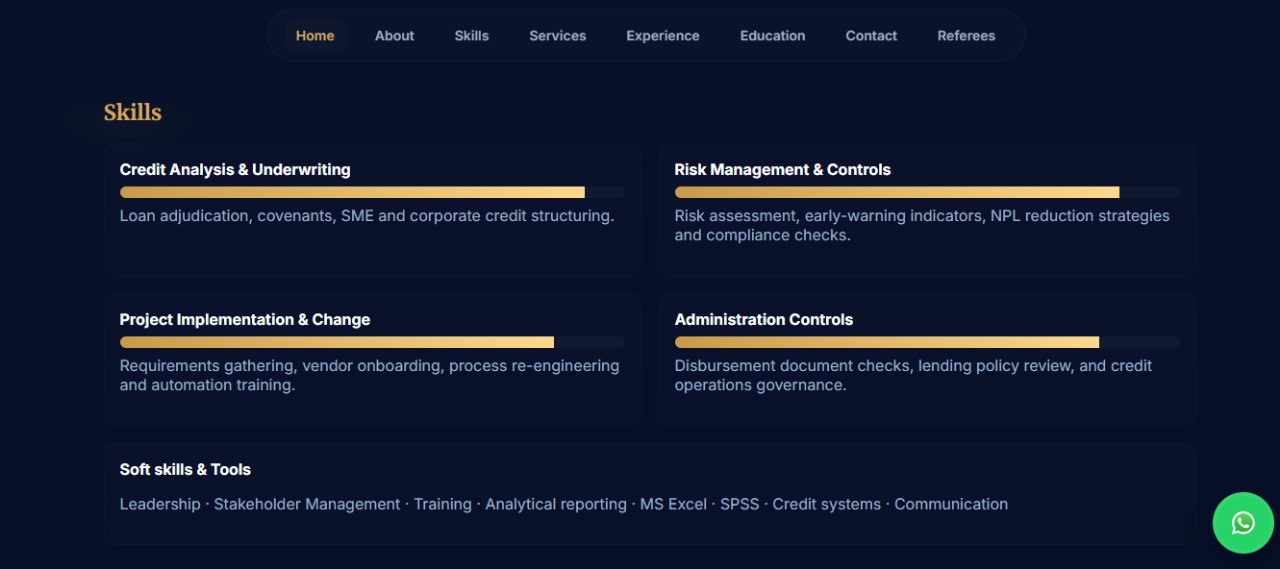
Task: Open the WhatsApp chat floating button
Action: pos(1243,523)
